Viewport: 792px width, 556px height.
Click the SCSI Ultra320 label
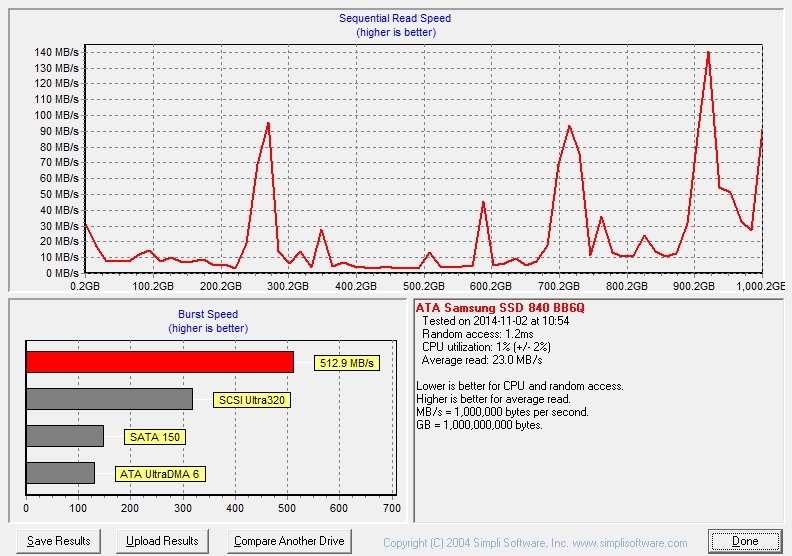pyautogui.click(x=252, y=400)
